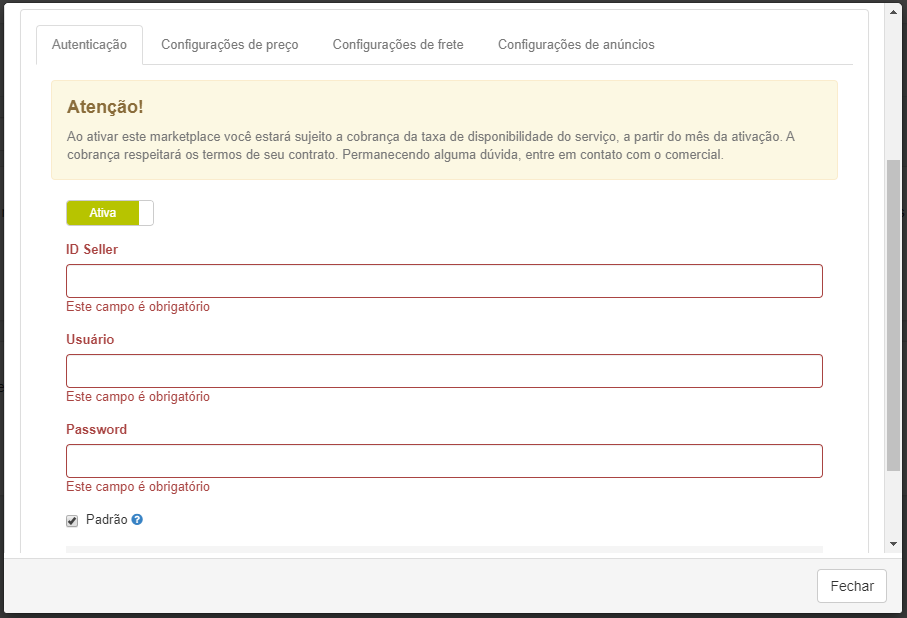This screenshot has width=907, height=618.
Task: Uncheck the Padrão checkbox
Action: click(x=72, y=521)
